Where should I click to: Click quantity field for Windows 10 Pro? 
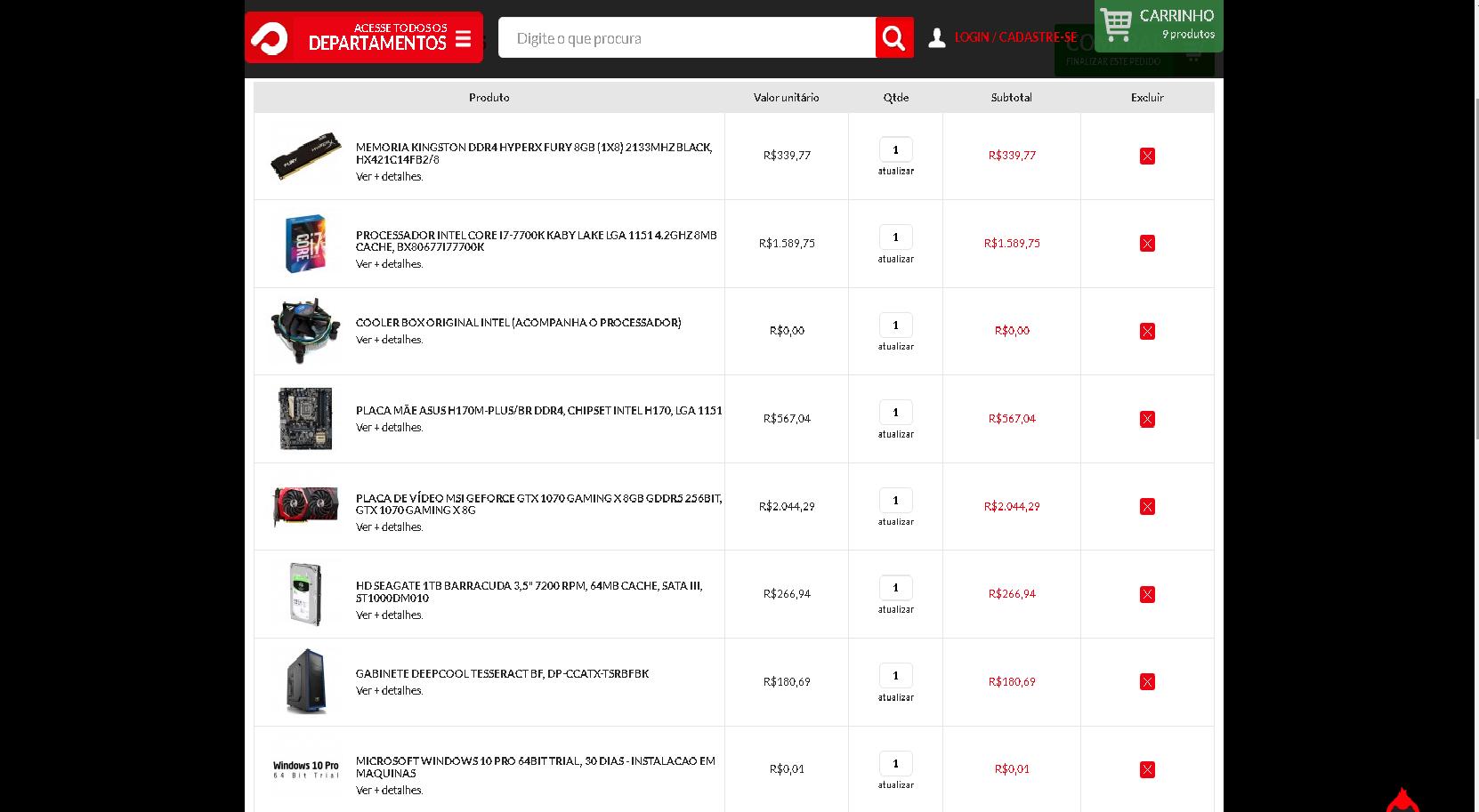click(896, 763)
